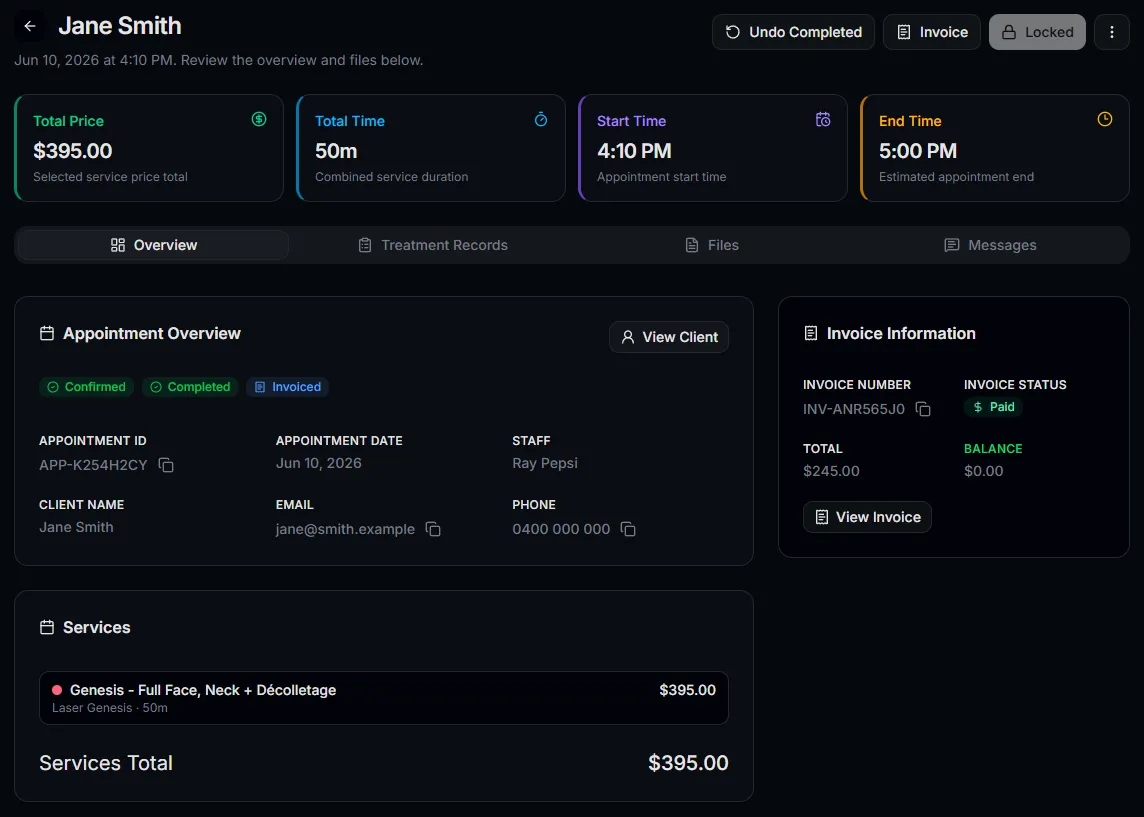Click the invoice number text INV-ANR565J0

click(854, 409)
